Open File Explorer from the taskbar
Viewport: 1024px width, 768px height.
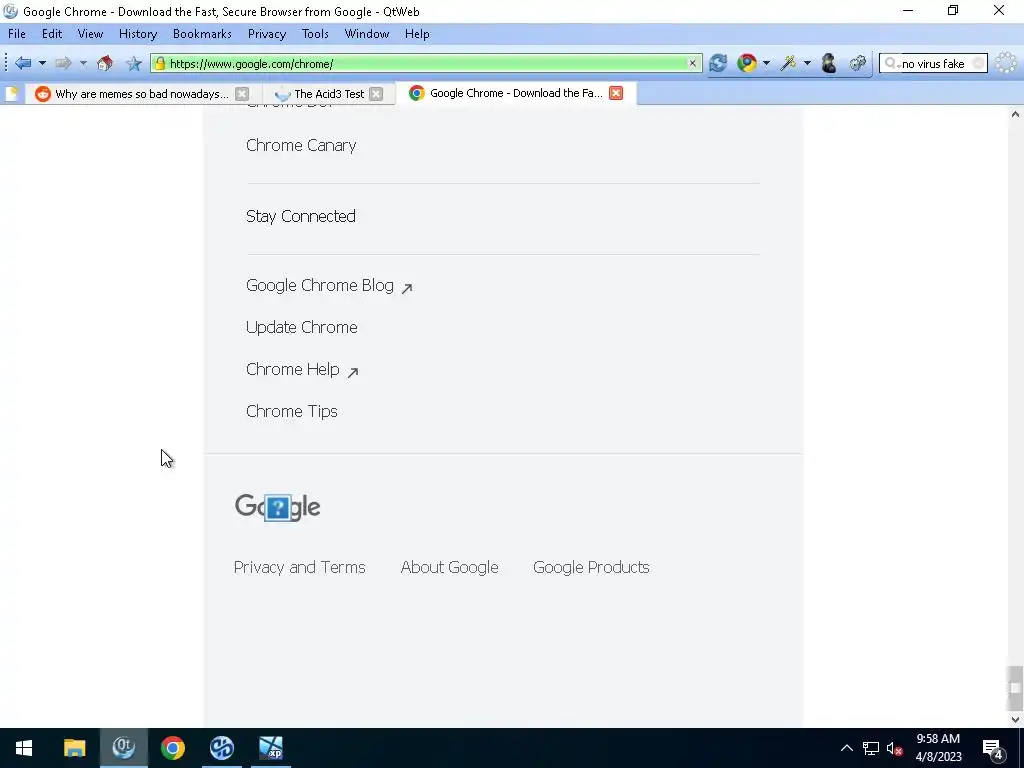[74, 748]
